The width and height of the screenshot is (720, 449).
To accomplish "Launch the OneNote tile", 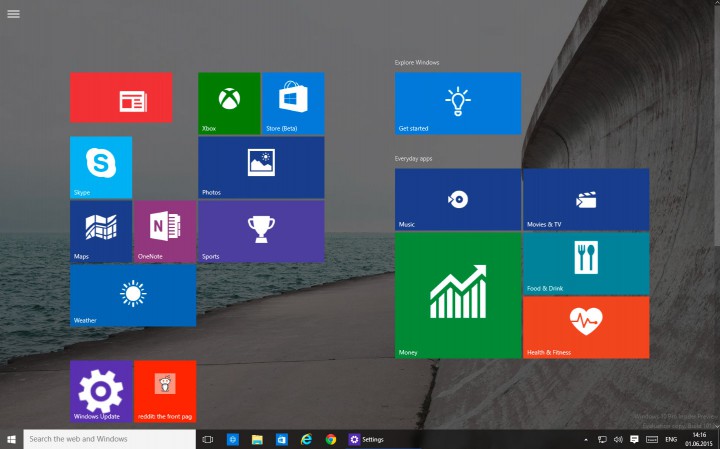I will tap(165, 231).
